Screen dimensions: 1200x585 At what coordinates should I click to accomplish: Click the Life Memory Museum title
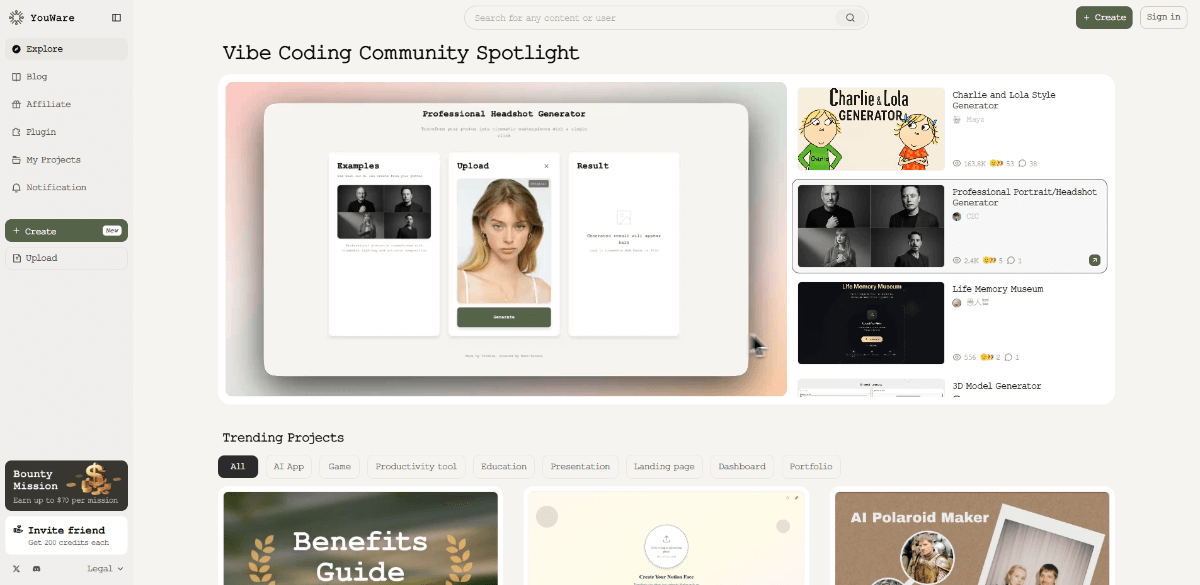[997, 289]
